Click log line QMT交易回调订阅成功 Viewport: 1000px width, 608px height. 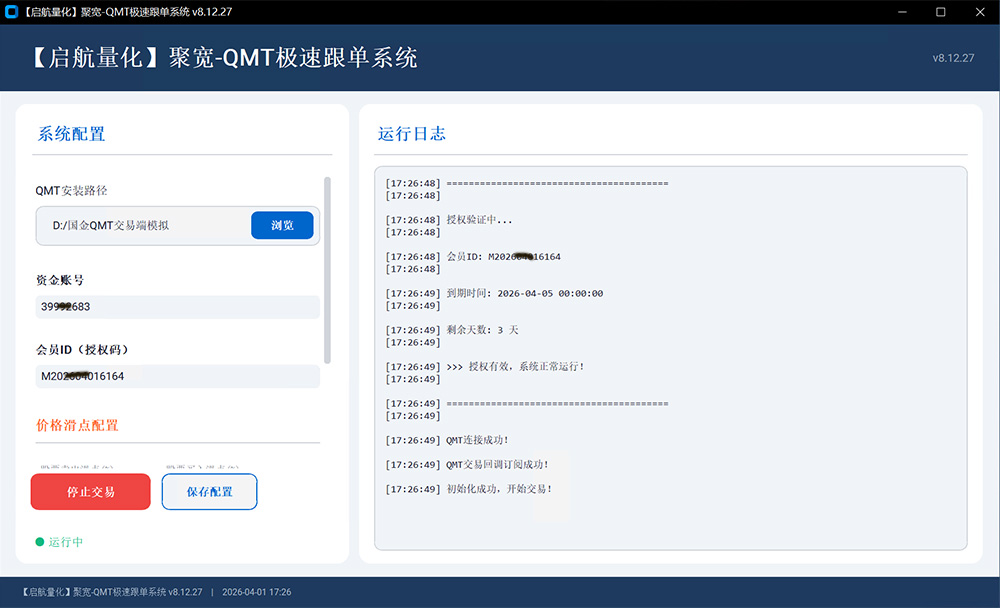467,464
